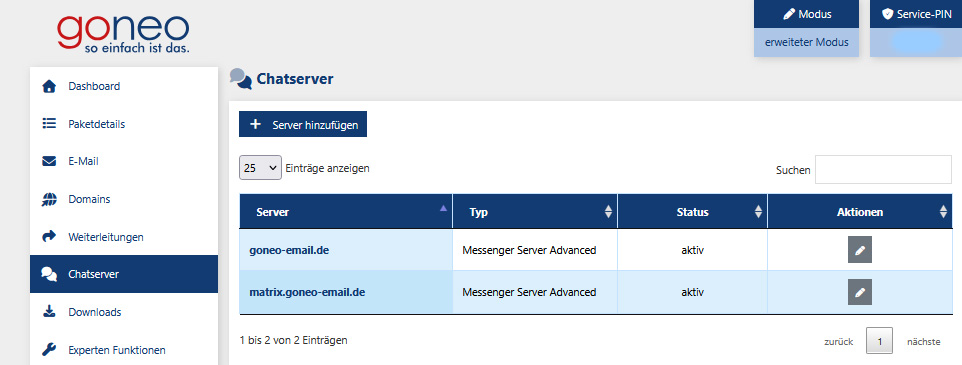Click the goneo logo
This screenshot has height=365, width=962.
click(123, 35)
